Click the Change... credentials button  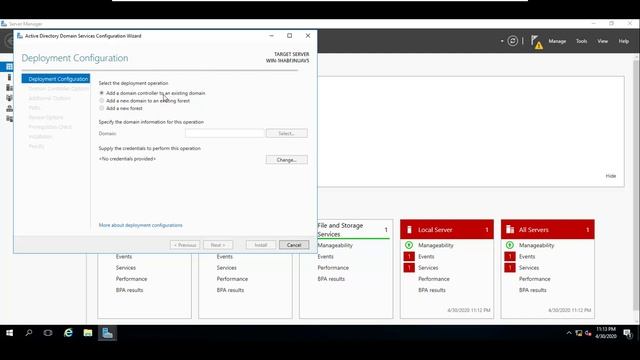(287, 160)
